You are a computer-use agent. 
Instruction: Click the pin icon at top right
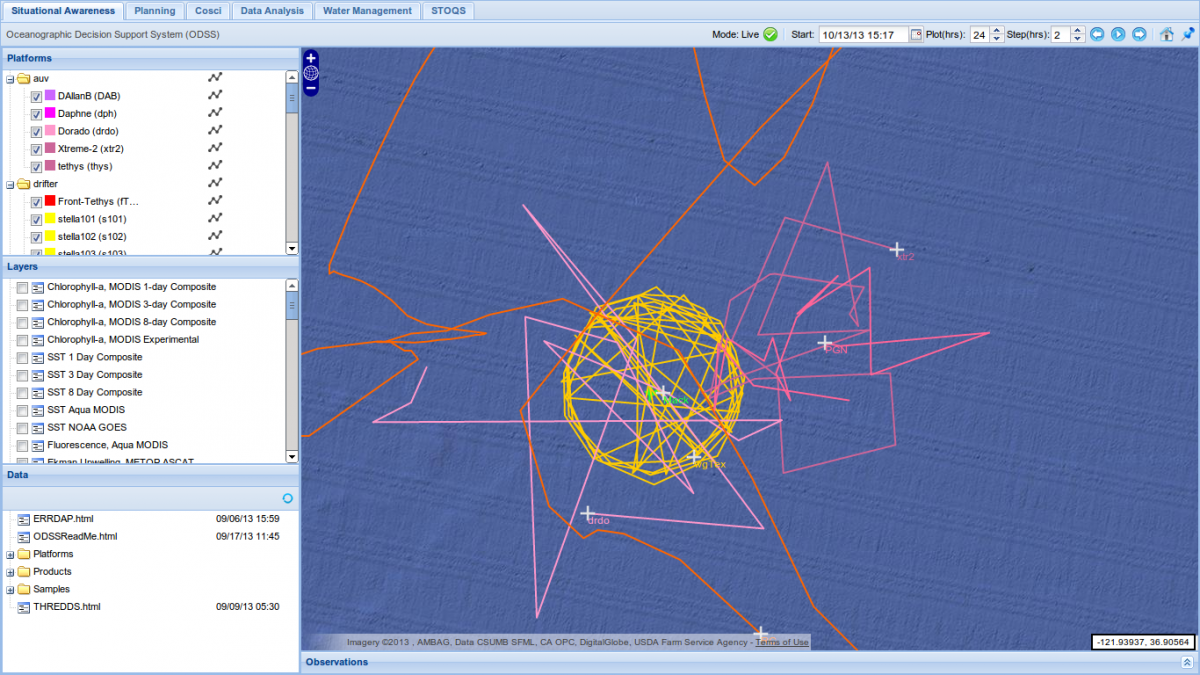point(1187,35)
